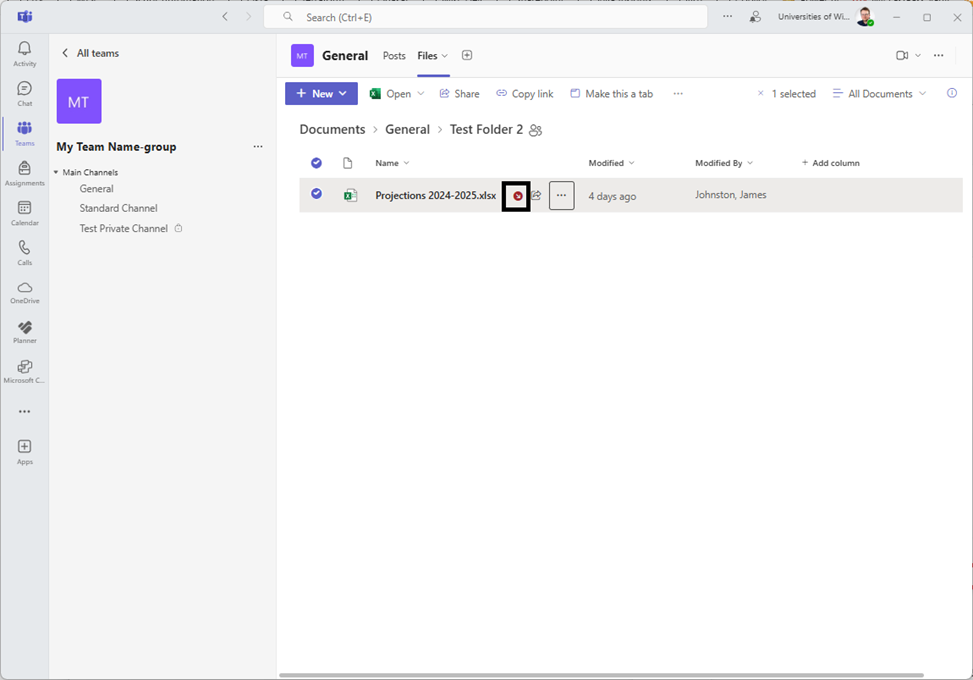Switch to the Posts tab

[394, 56]
